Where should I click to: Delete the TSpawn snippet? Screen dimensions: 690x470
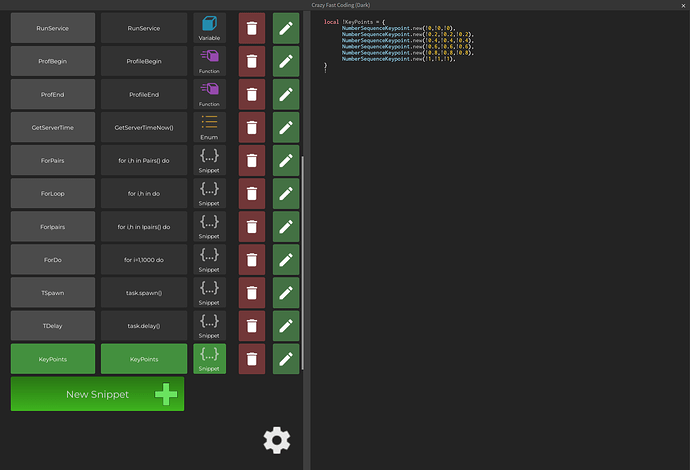[x=252, y=293]
